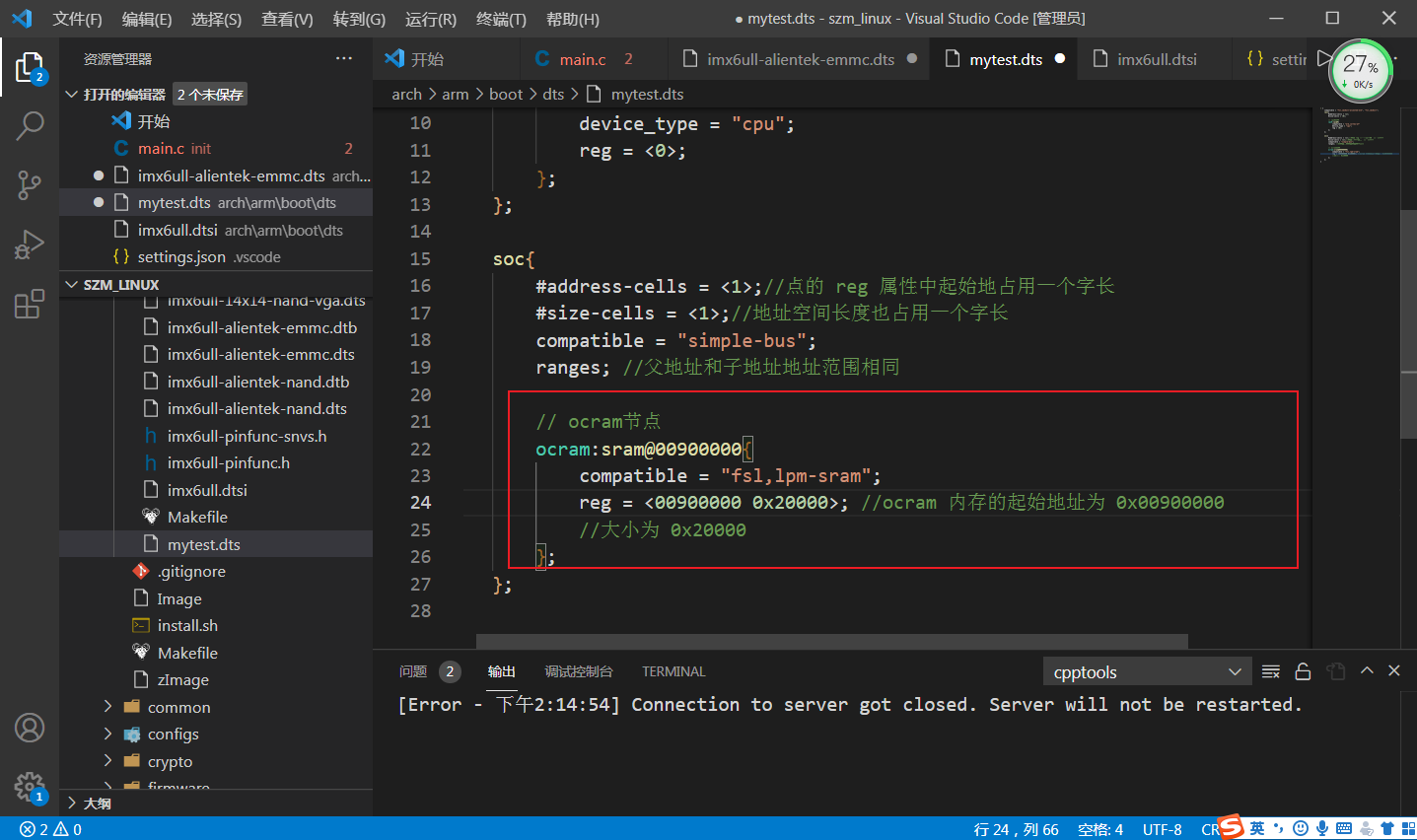This screenshot has height=840, width=1417.
Task: Select the 输出 output panel tab
Action: point(501,671)
